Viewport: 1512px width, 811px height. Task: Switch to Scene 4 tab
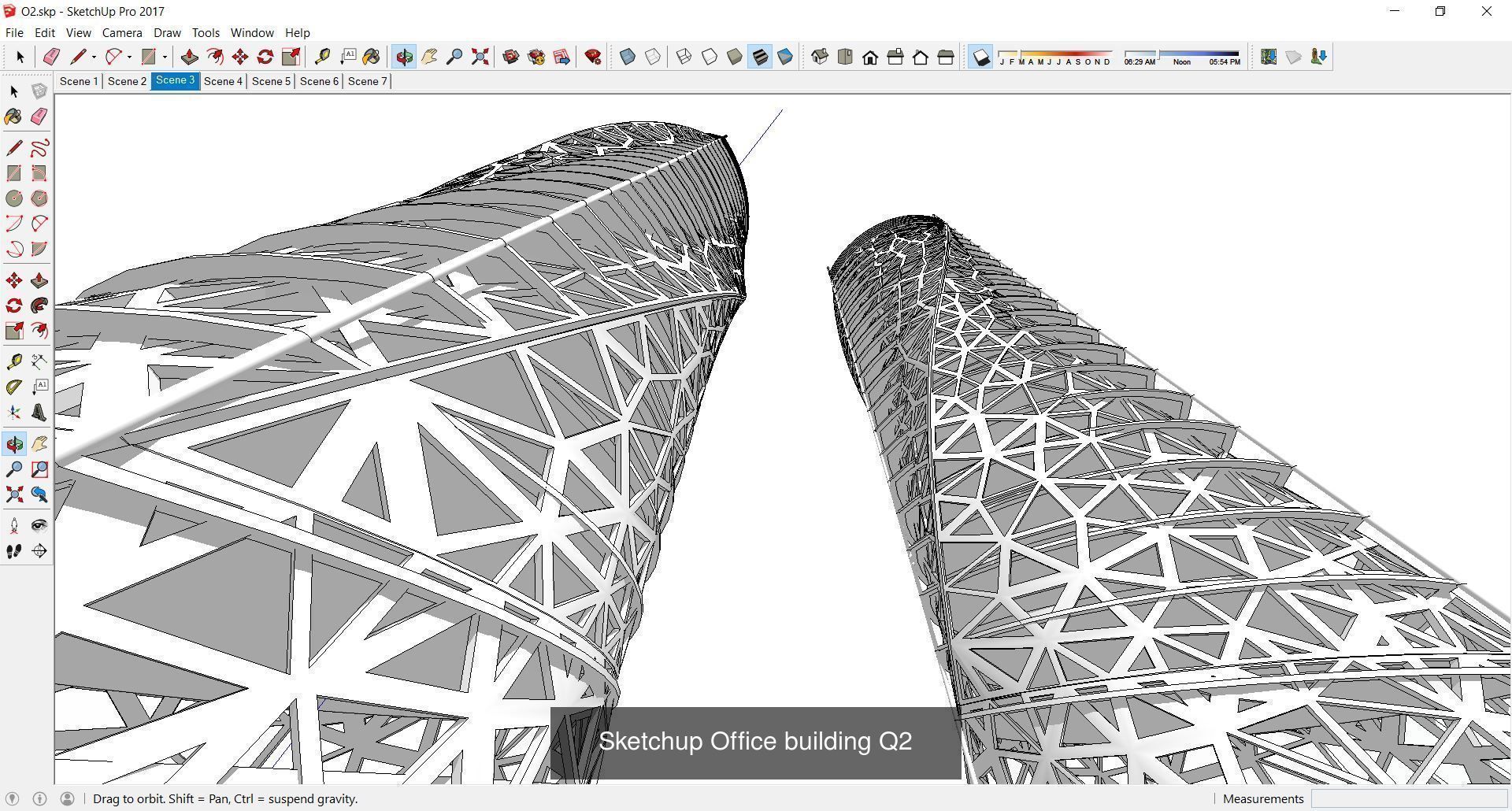click(x=223, y=81)
